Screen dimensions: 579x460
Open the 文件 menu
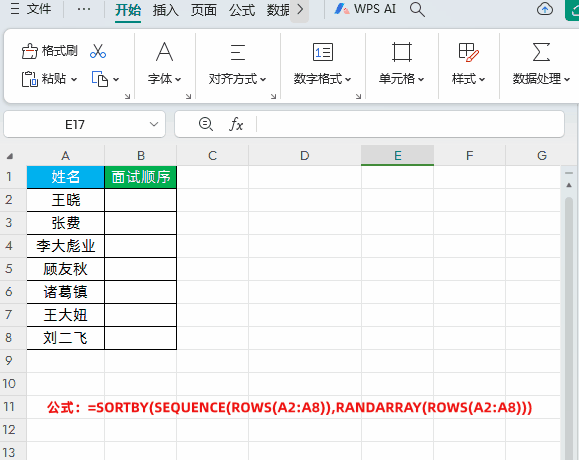31,9
